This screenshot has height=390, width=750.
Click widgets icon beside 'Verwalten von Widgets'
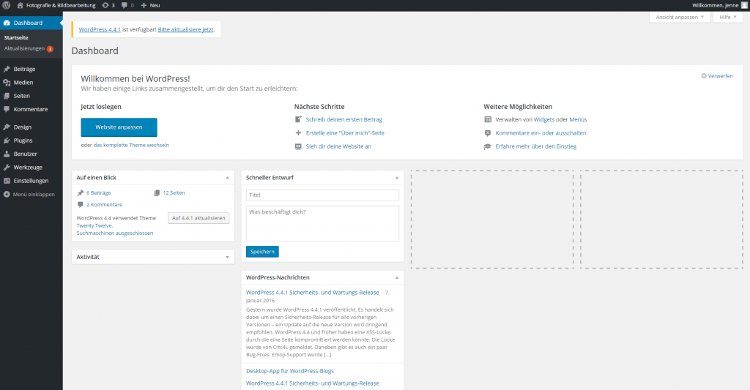[x=488, y=119]
